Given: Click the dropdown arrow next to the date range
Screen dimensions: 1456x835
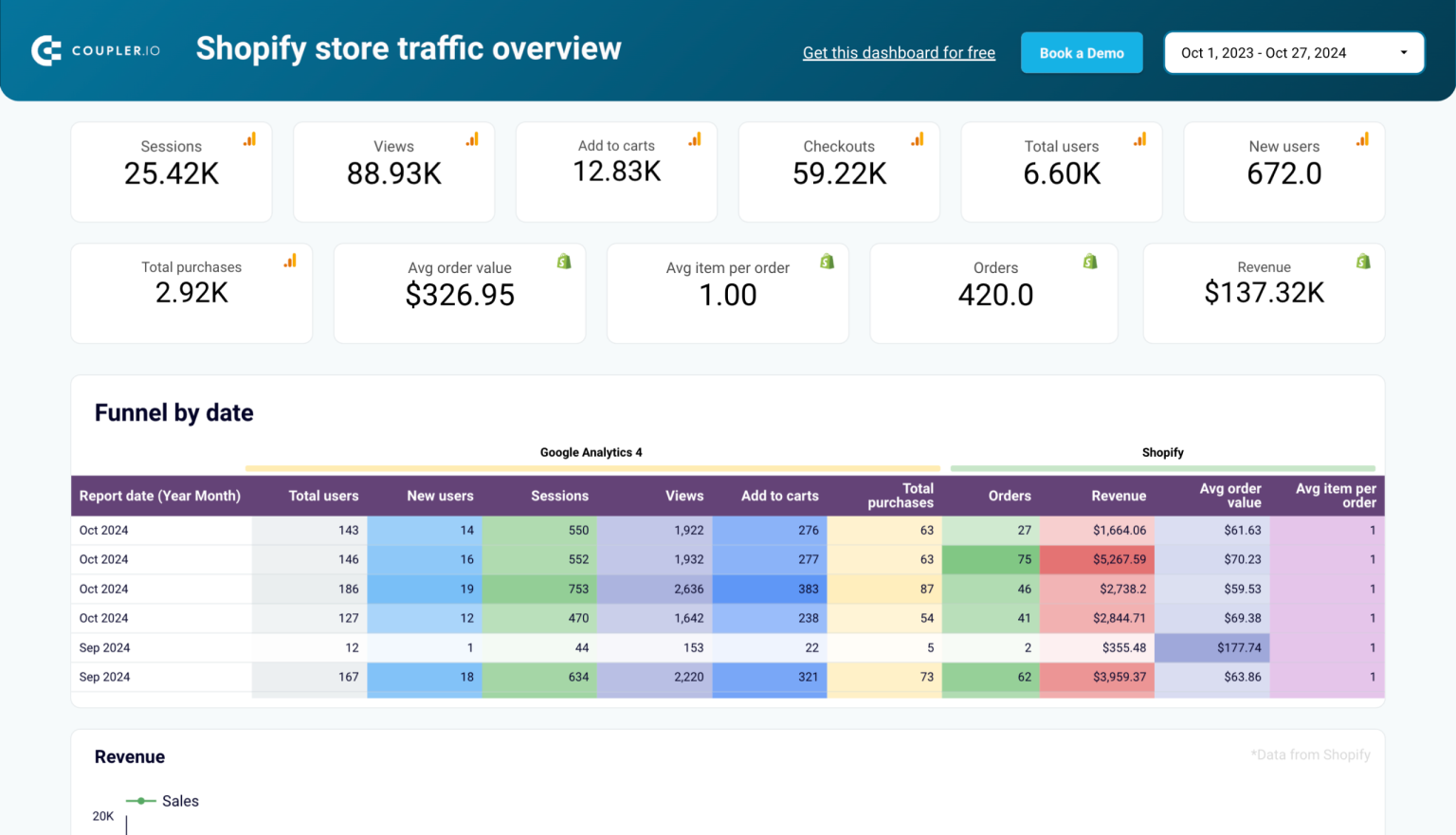Looking at the screenshot, I should point(1404,53).
